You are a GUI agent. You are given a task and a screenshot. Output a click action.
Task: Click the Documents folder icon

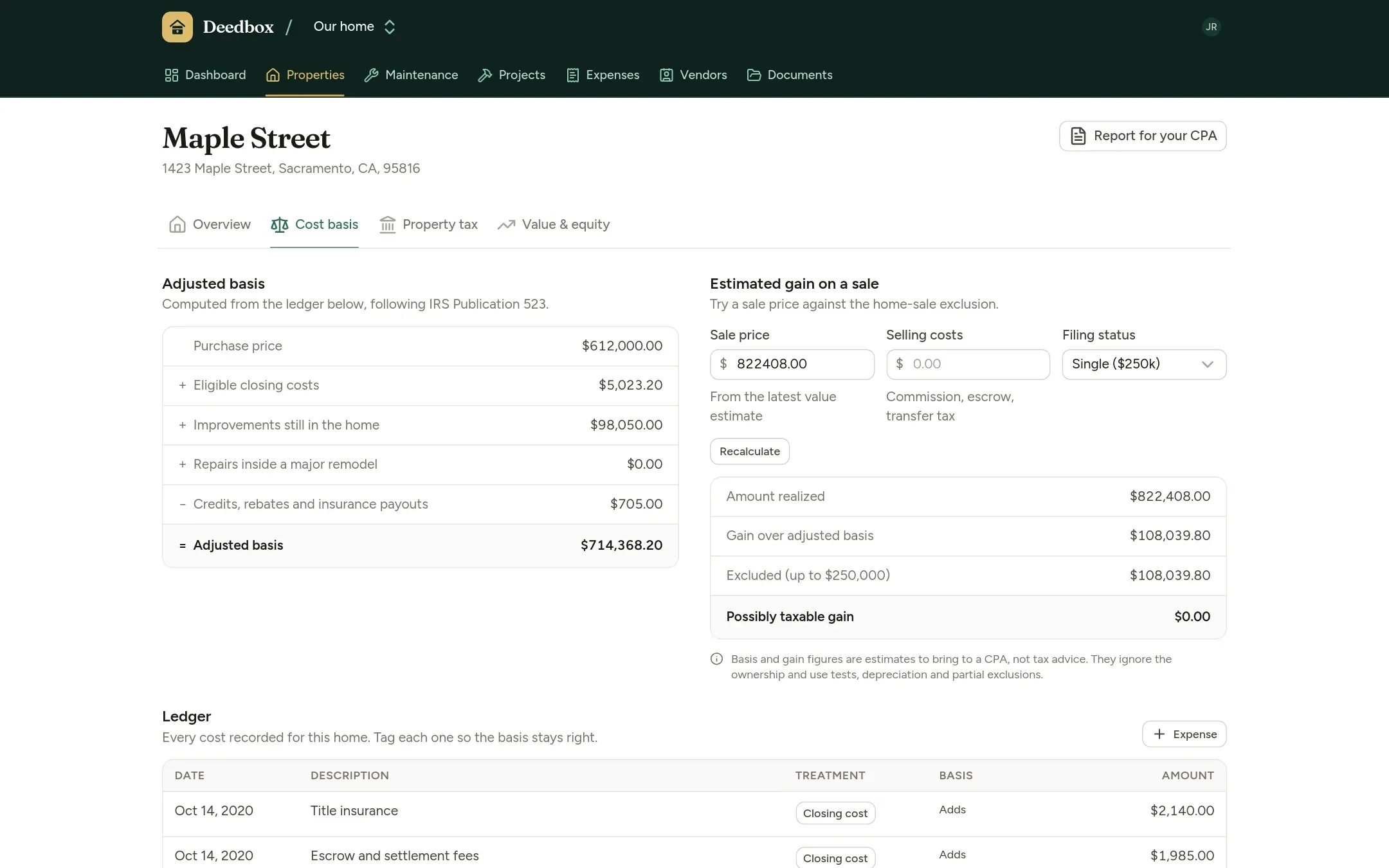[x=754, y=75]
